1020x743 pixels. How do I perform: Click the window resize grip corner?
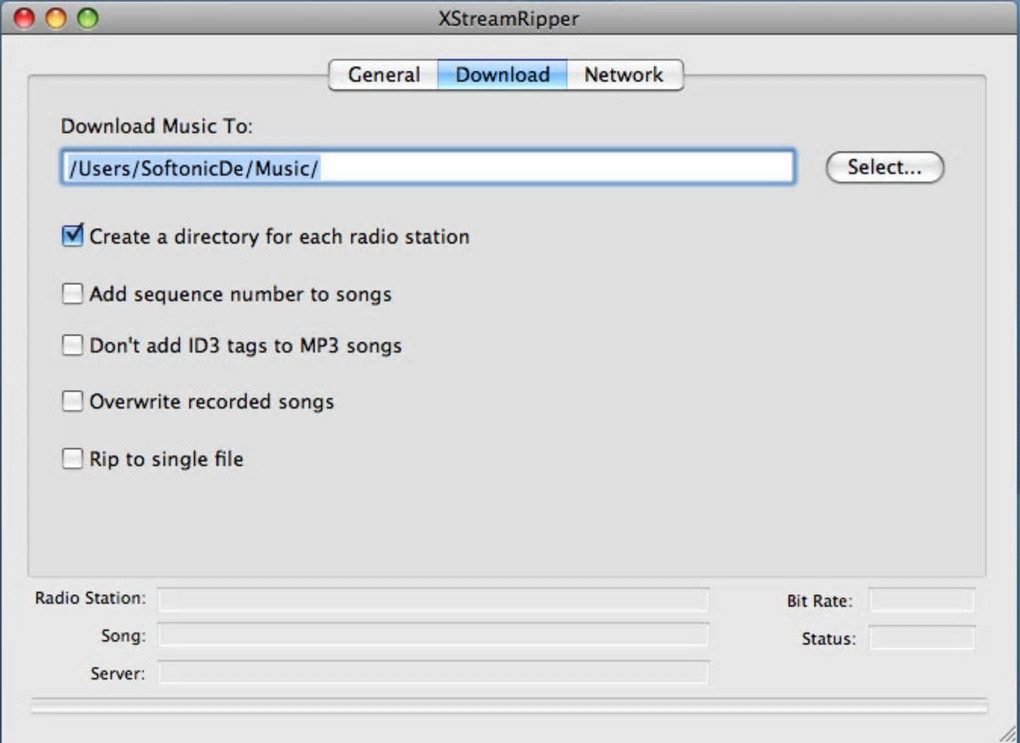(1008, 732)
